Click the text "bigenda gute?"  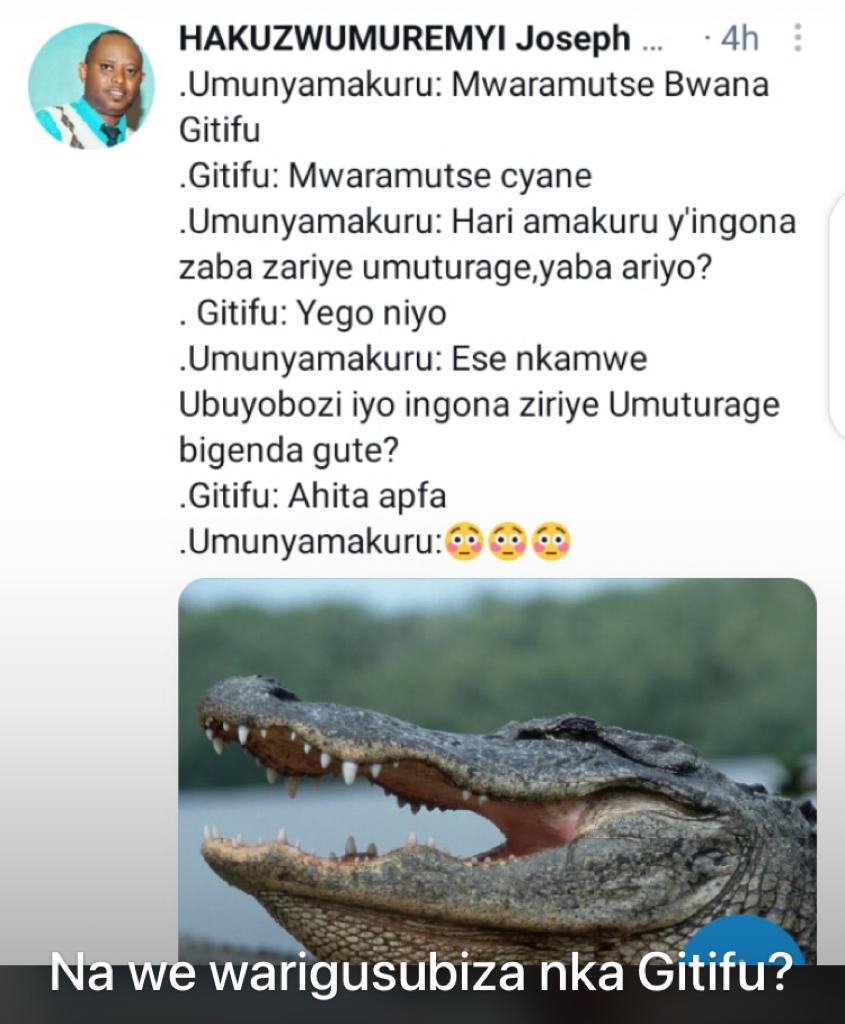coord(288,450)
